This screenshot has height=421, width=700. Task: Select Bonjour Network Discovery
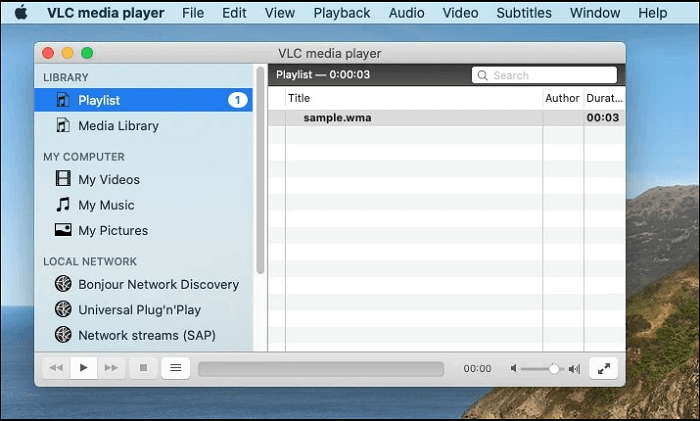[158, 284]
